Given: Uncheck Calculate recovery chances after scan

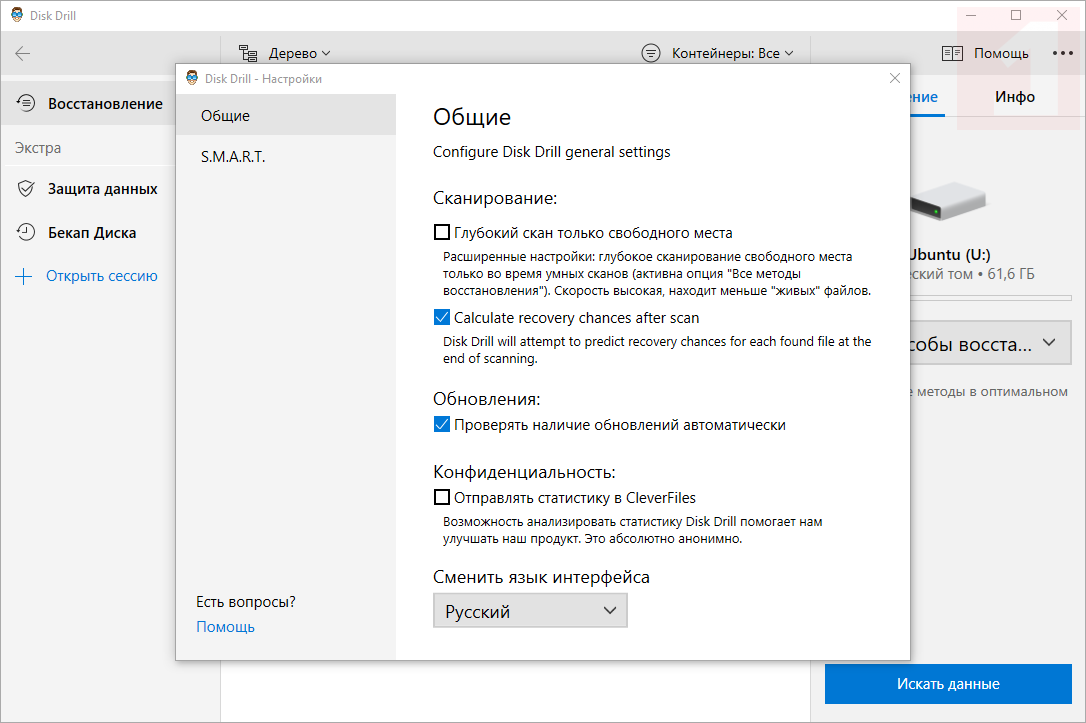Looking at the screenshot, I should click(x=442, y=318).
